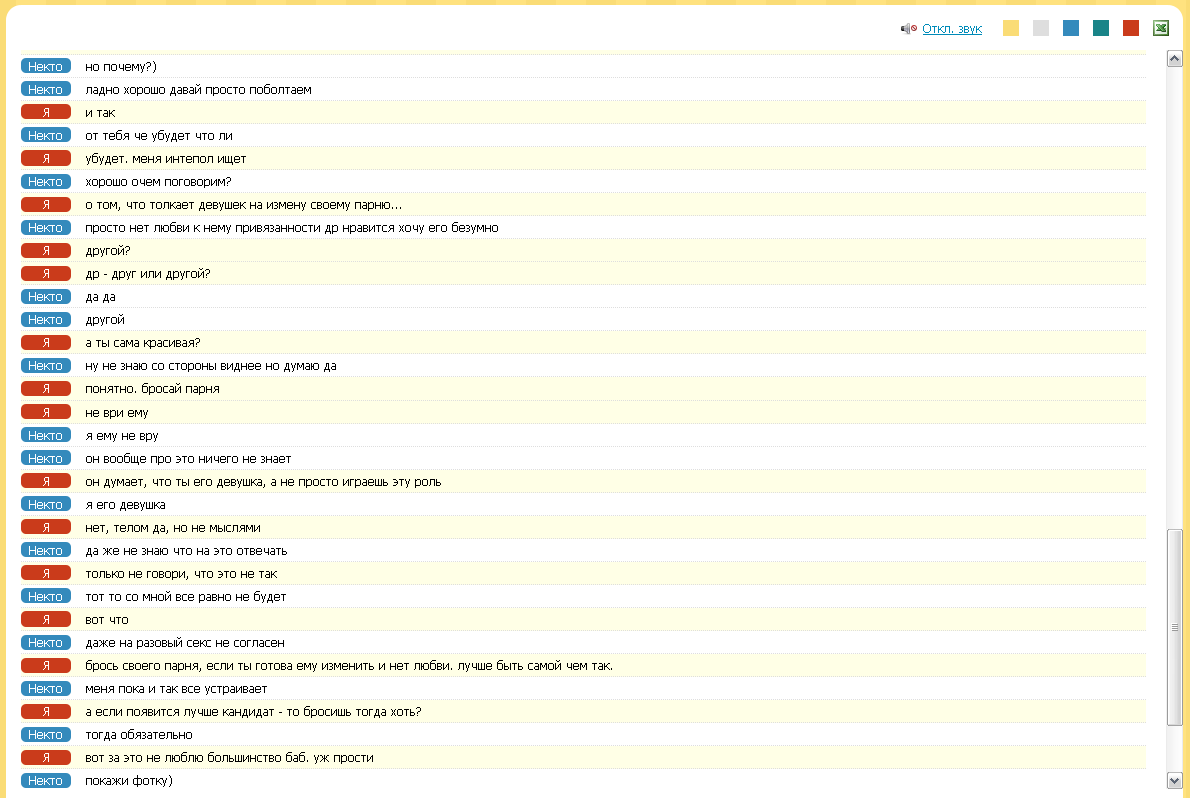This screenshot has width=1190, height=798.
Task: Select message 'но почему?)'
Action: coord(121,67)
